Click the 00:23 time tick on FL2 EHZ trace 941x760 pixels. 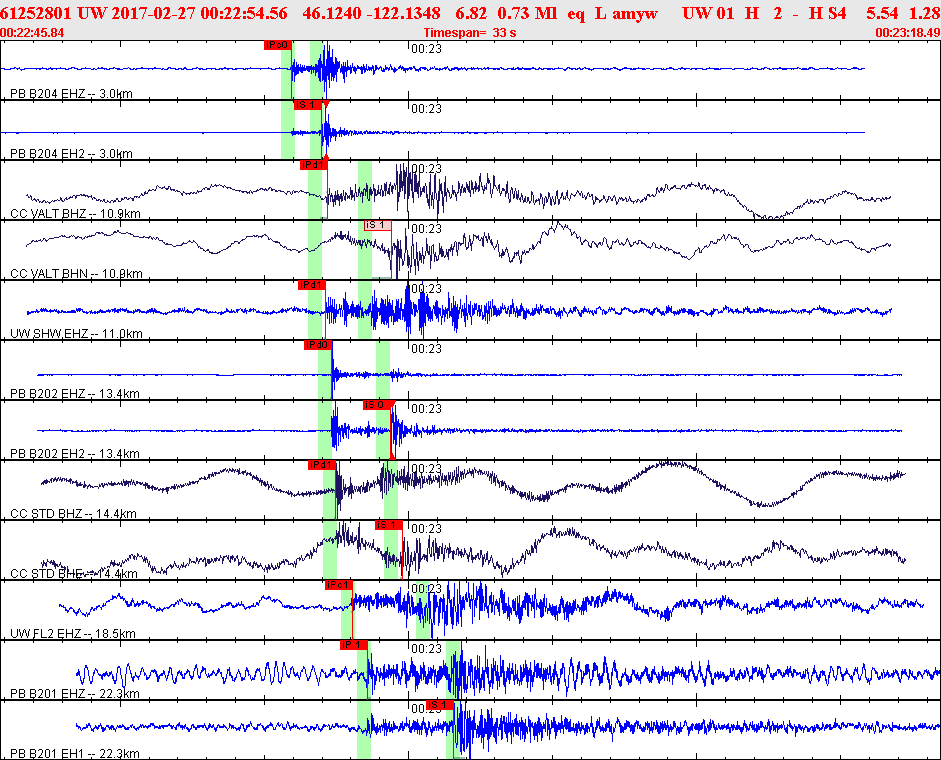pyautogui.click(x=426, y=589)
